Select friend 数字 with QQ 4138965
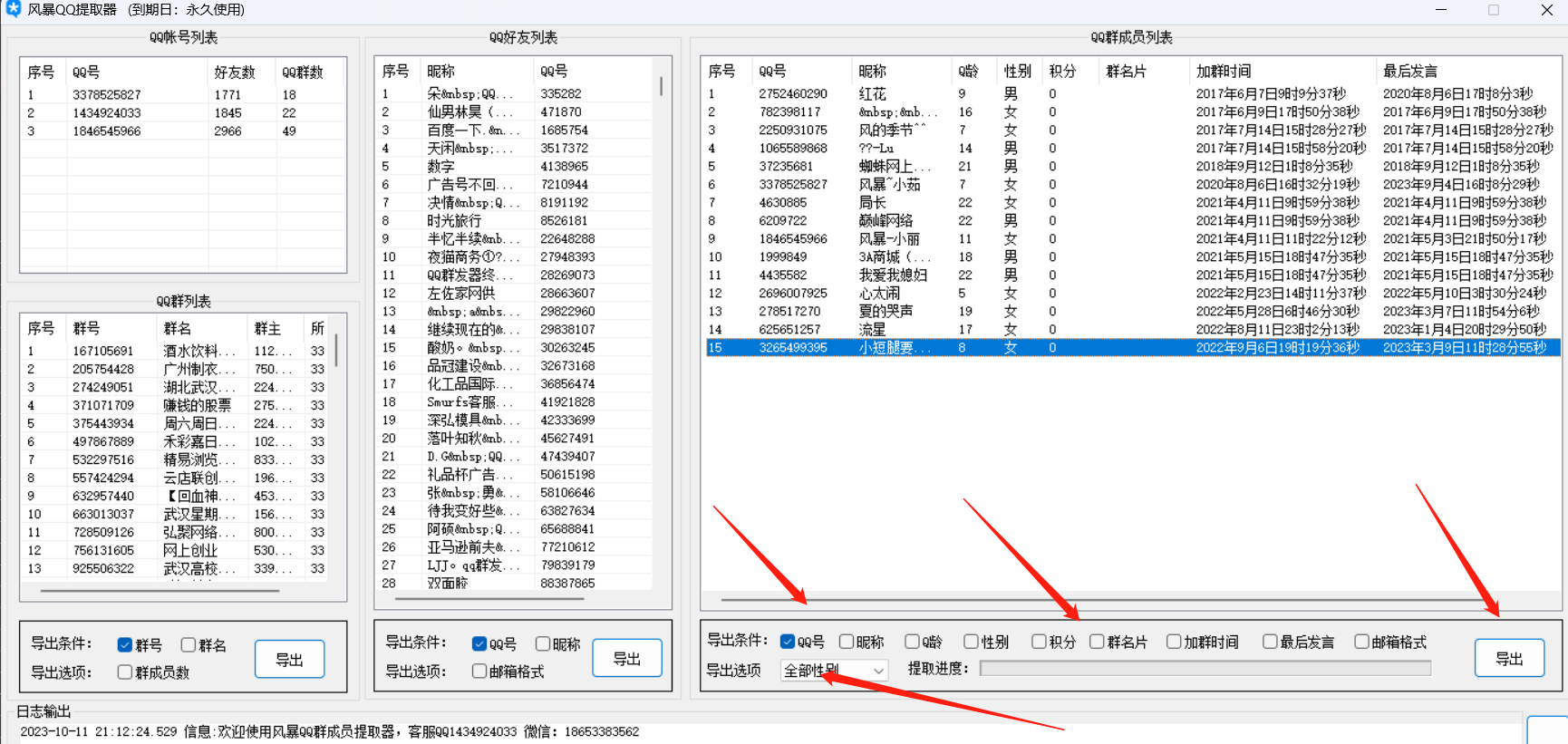Viewport: 1568px width, 744px height. (x=514, y=166)
